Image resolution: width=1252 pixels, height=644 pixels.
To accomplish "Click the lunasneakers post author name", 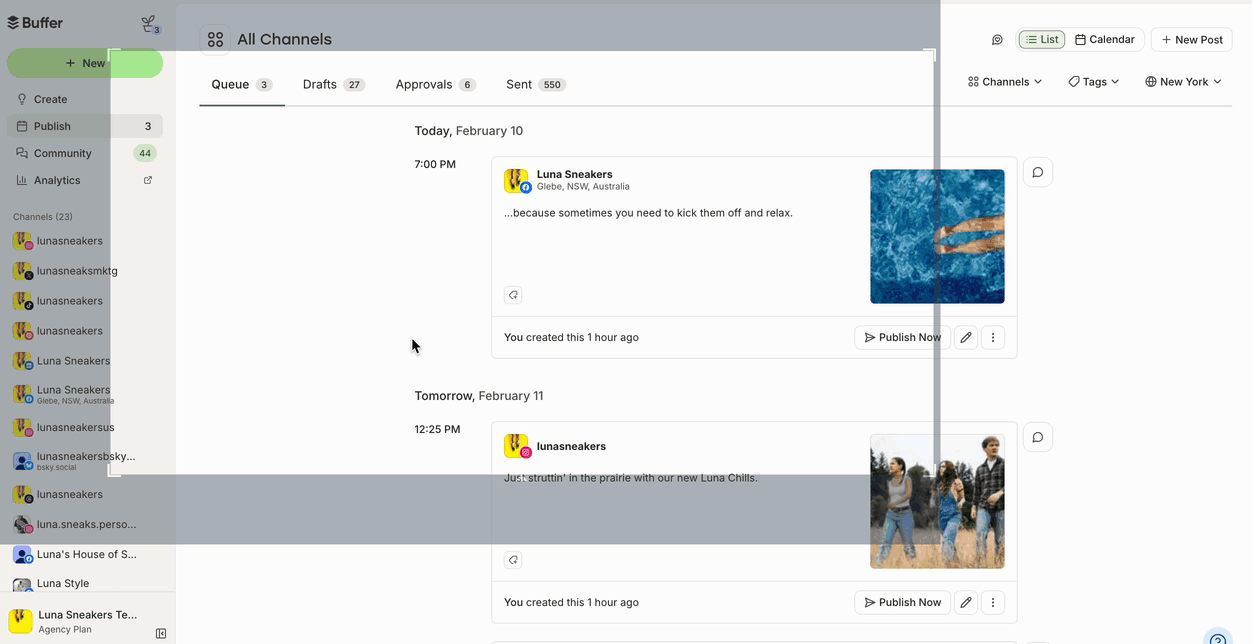I will [x=571, y=446].
